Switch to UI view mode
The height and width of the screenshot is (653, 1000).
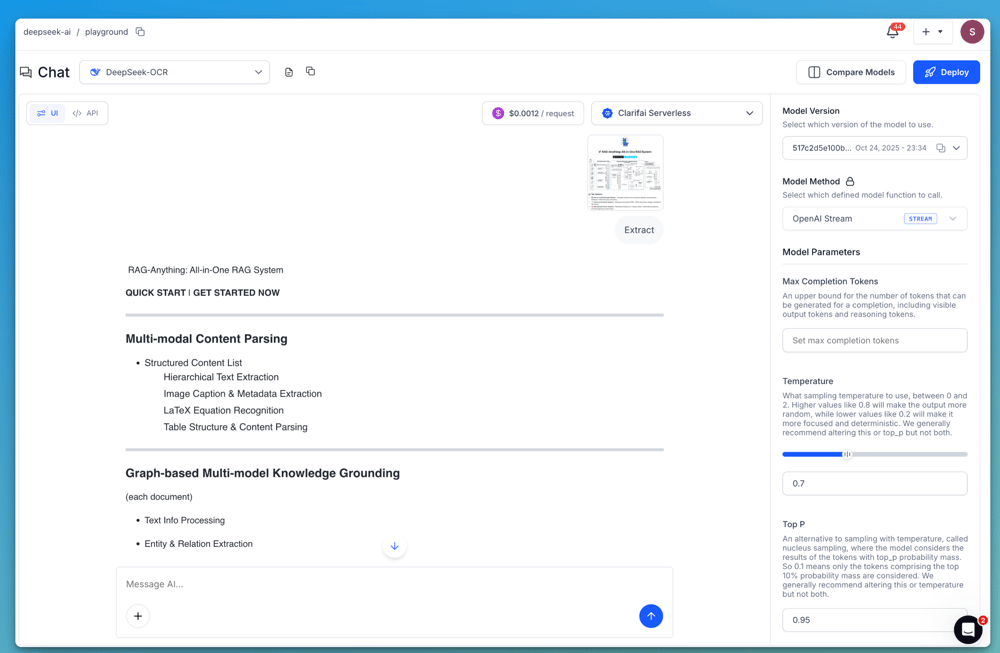coord(47,113)
